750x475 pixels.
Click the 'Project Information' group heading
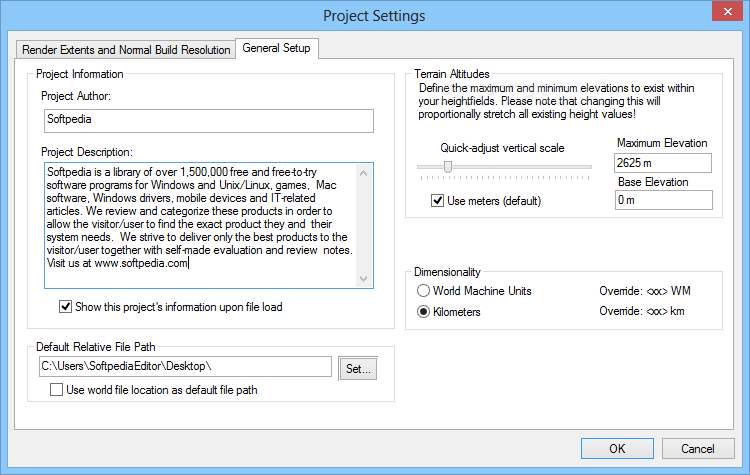80,74
